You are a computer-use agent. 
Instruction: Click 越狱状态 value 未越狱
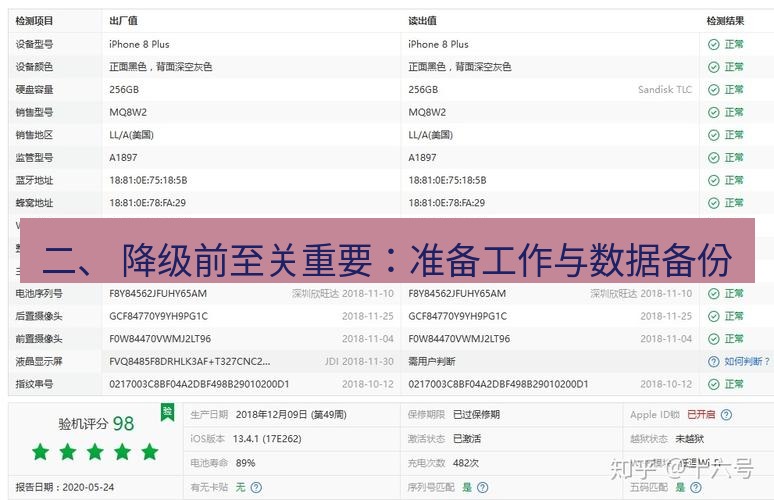690,439
